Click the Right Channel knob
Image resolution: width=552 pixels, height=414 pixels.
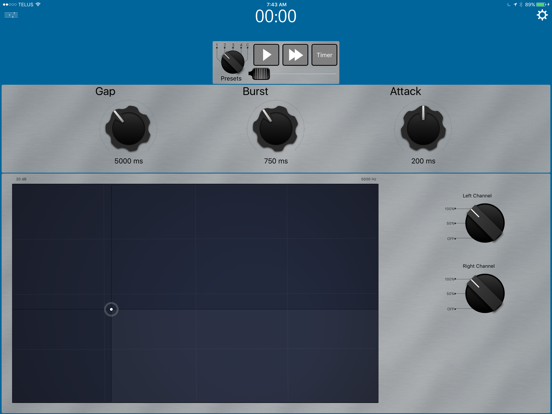pos(485,293)
